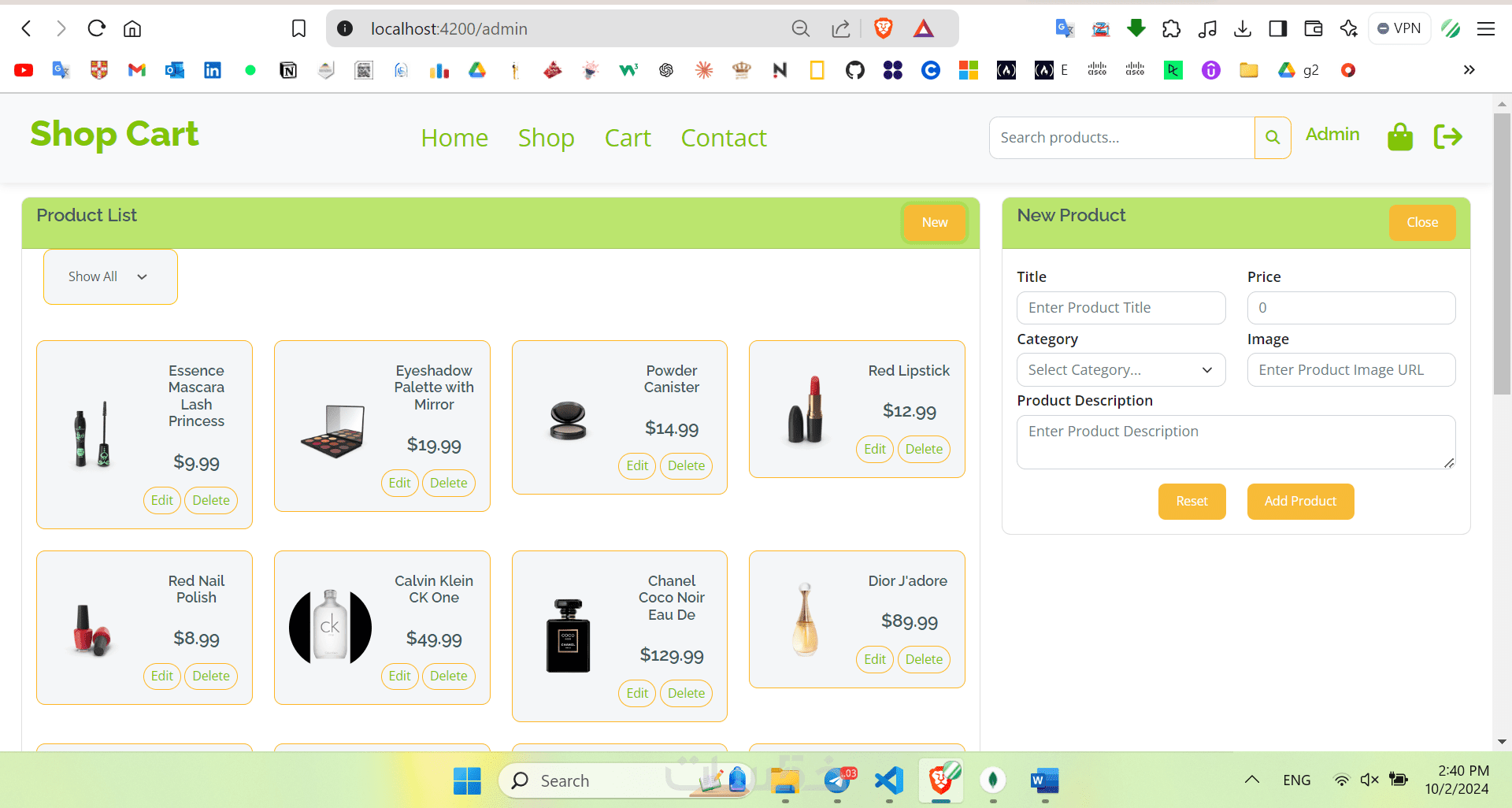Click the ENG language indicator
The width and height of the screenshot is (1512, 808).
1297,780
